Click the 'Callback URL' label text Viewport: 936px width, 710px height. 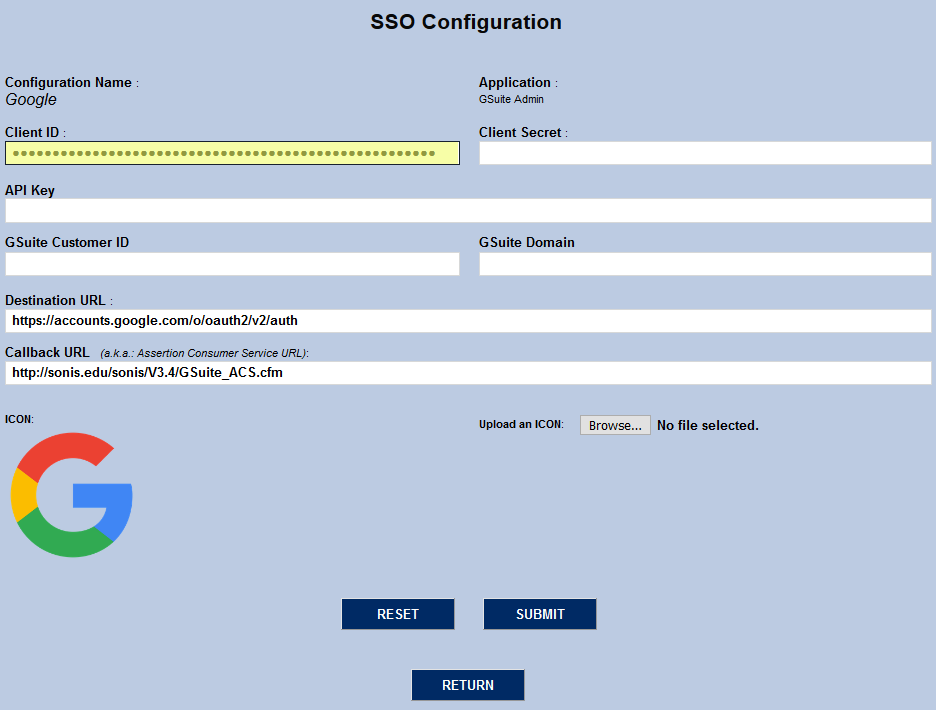[x=47, y=353]
